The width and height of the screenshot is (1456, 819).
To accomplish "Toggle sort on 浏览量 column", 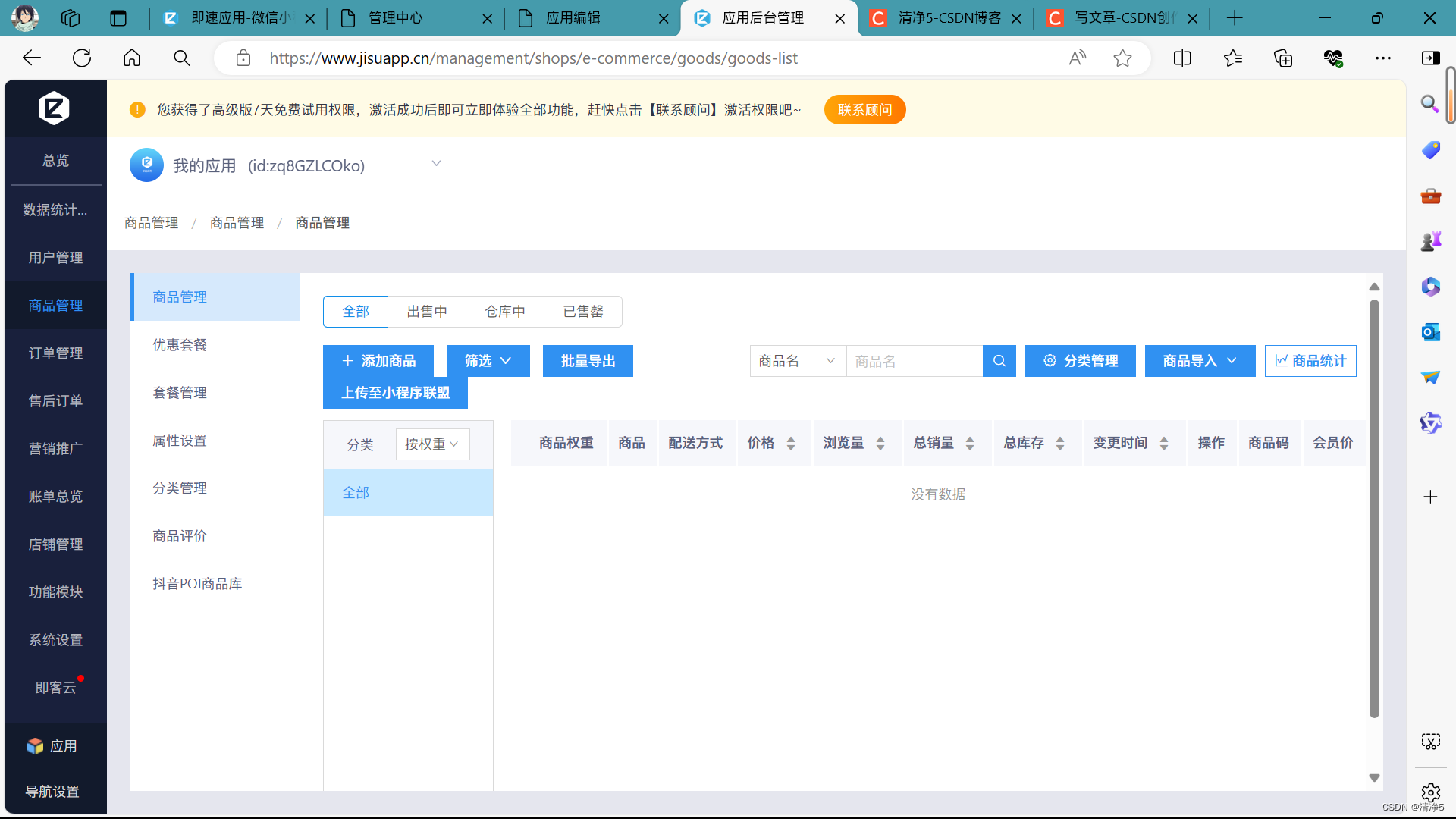I will tap(880, 444).
